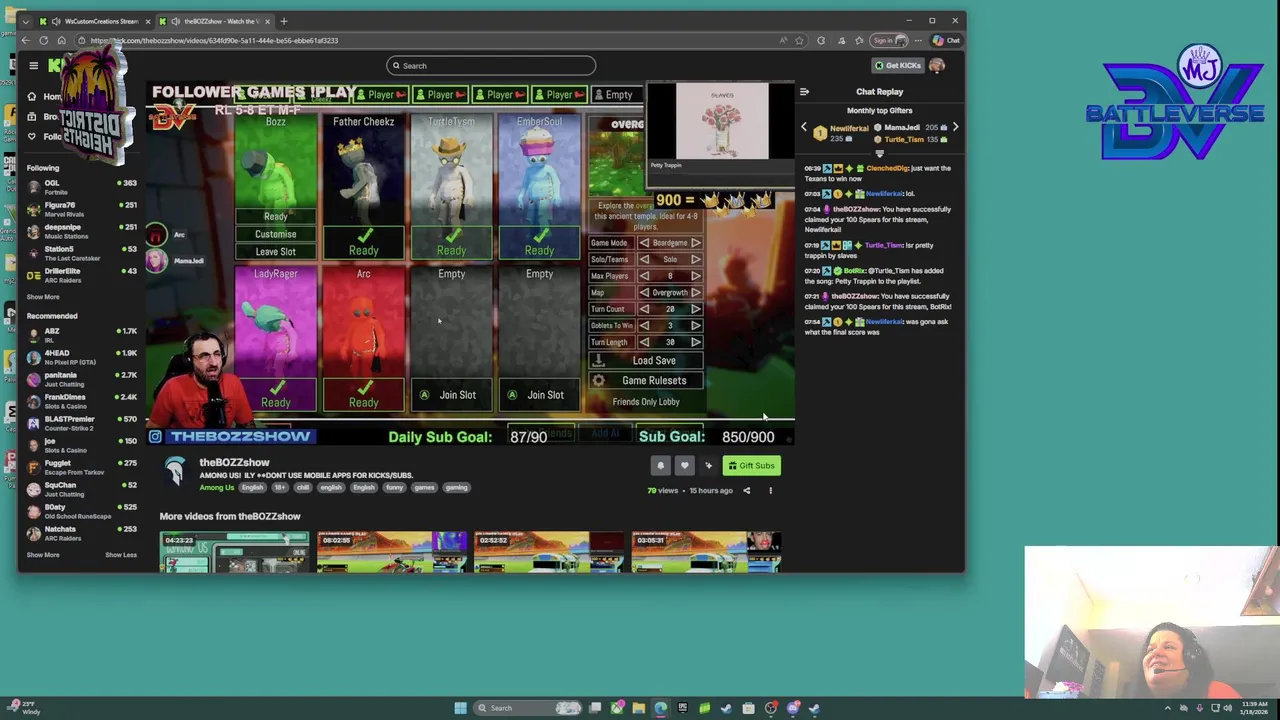Screen dimensions: 1280x720
Task: Open Edge from the taskbar
Action: pyautogui.click(x=661, y=708)
